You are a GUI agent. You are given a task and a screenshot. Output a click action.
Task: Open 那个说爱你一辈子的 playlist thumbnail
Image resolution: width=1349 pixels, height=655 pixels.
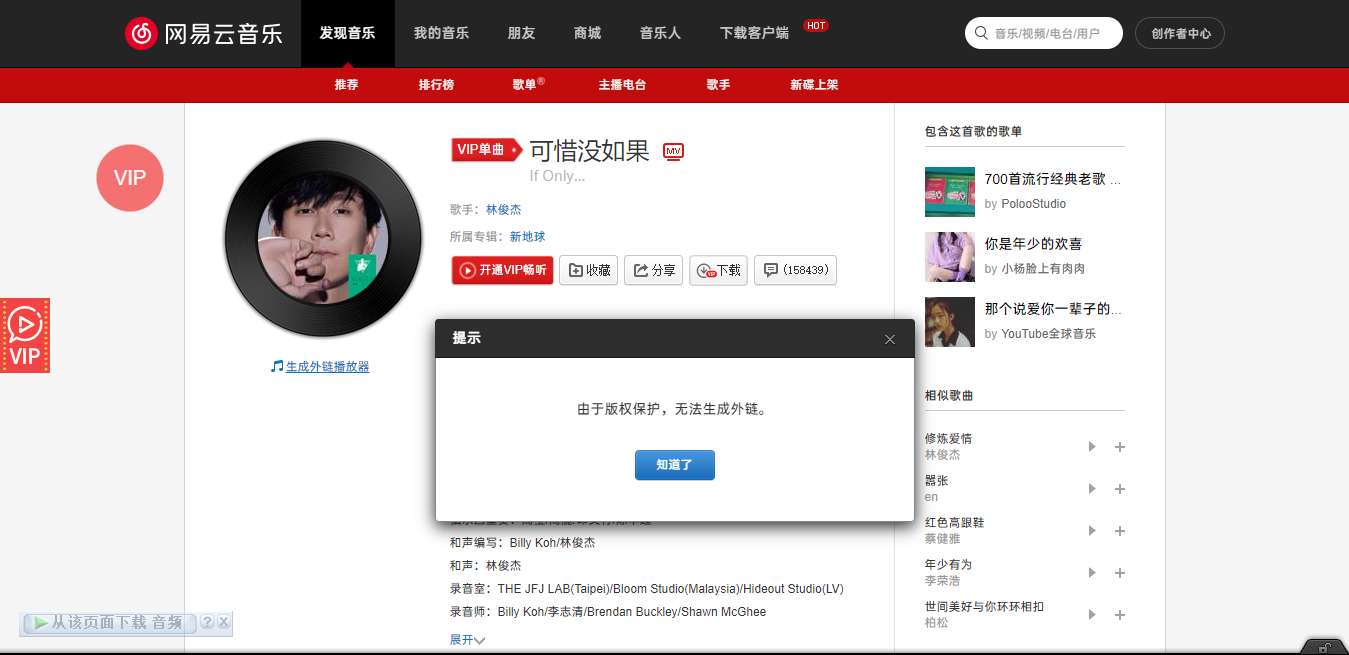[950, 322]
